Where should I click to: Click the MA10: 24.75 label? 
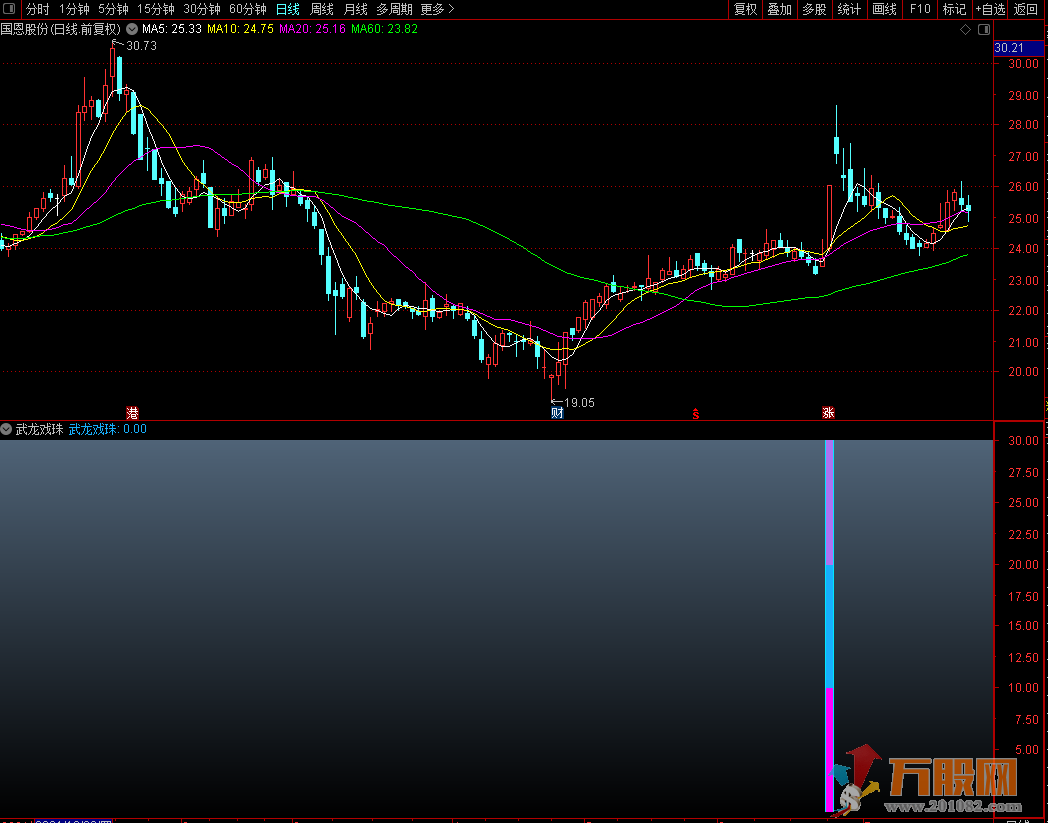click(240, 29)
